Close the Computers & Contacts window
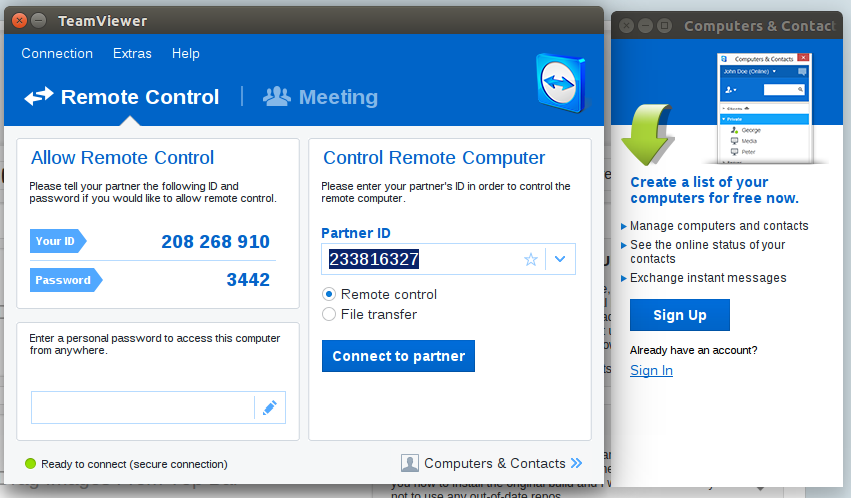 click(626, 25)
